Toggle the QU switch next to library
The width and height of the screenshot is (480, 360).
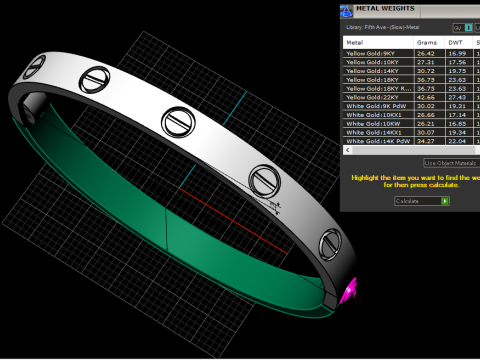coord(463,28)
